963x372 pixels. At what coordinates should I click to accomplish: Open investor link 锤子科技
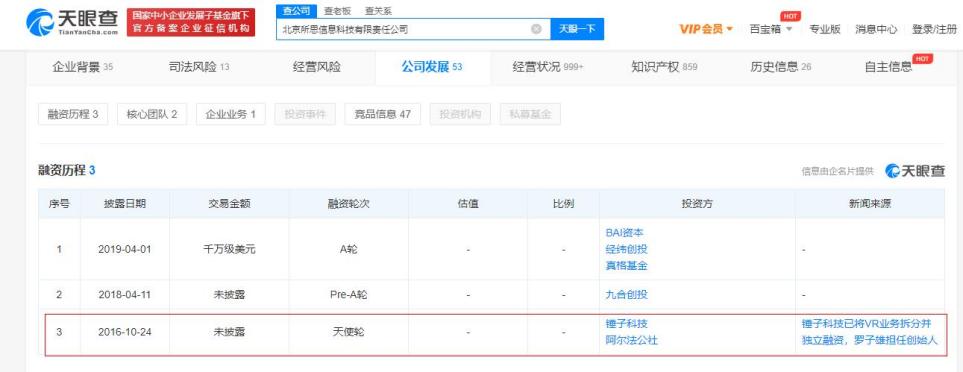(x=626, y=324)
